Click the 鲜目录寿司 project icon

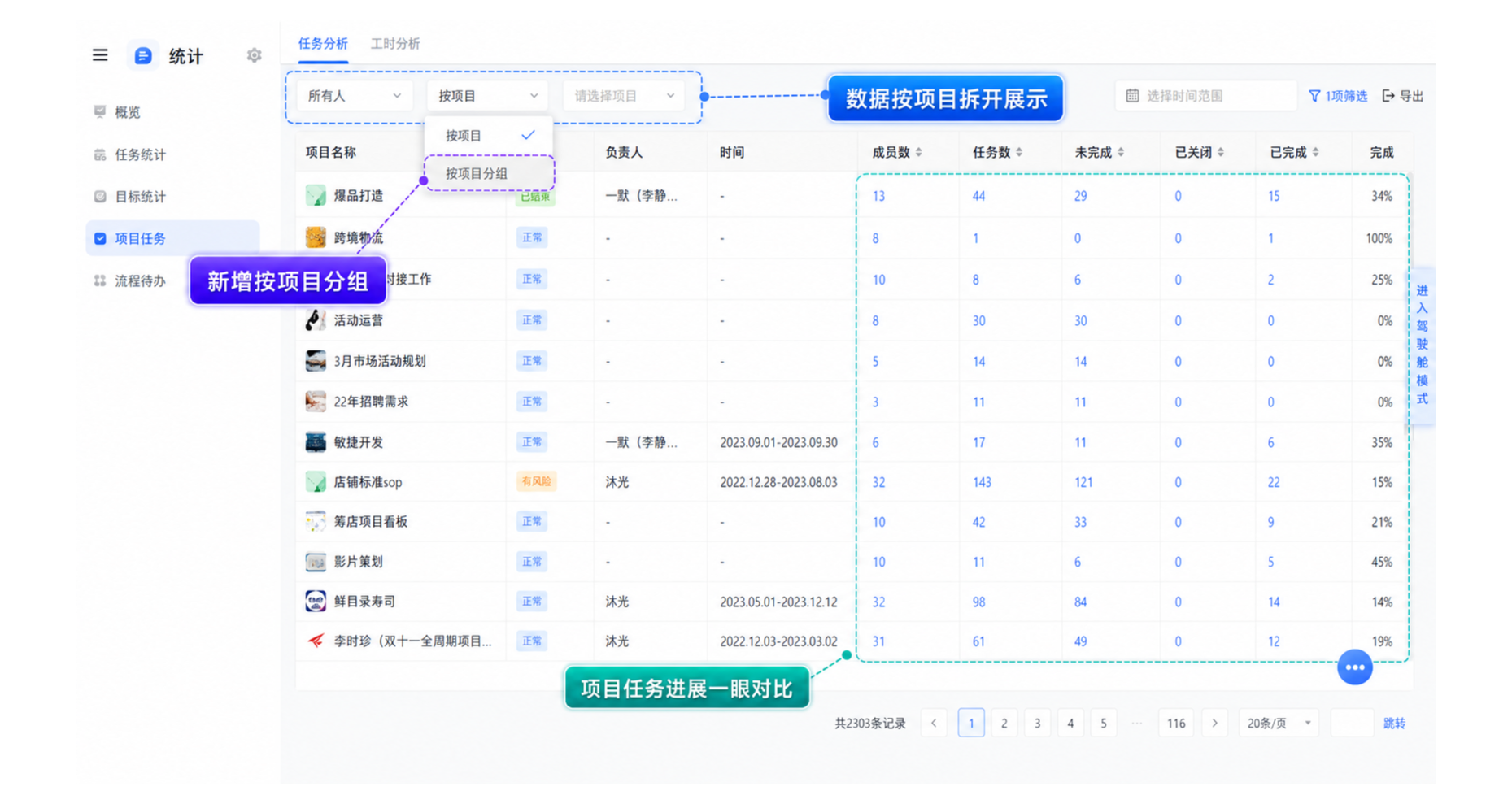click(x=316, y=602)
